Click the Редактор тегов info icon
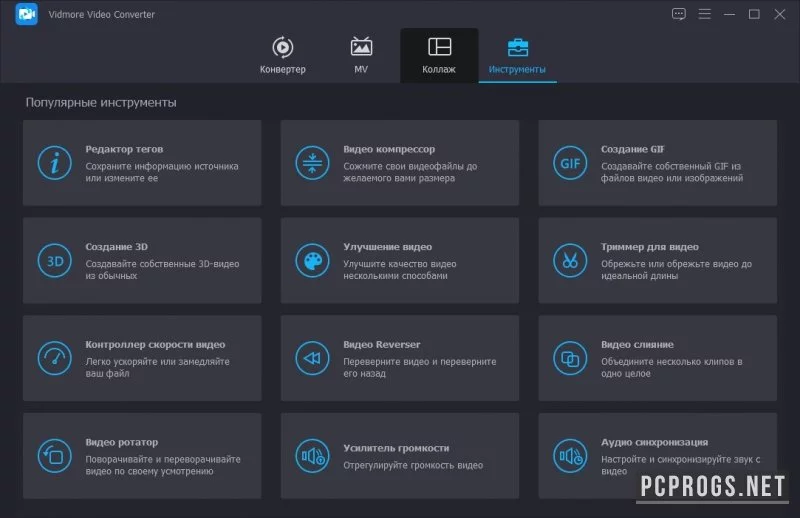Screen dimensions: 800x518 click(x=55, y=163)
